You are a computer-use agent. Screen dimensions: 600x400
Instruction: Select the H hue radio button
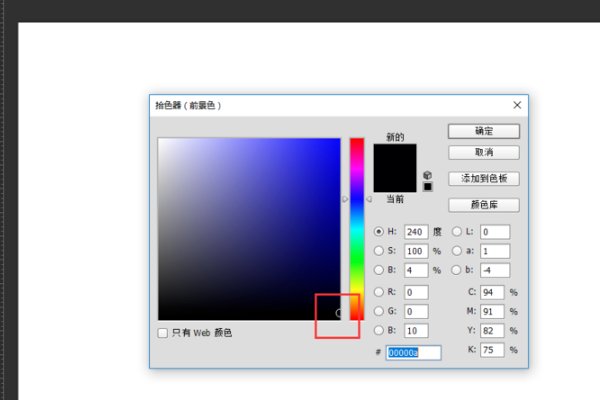[379, 231]
